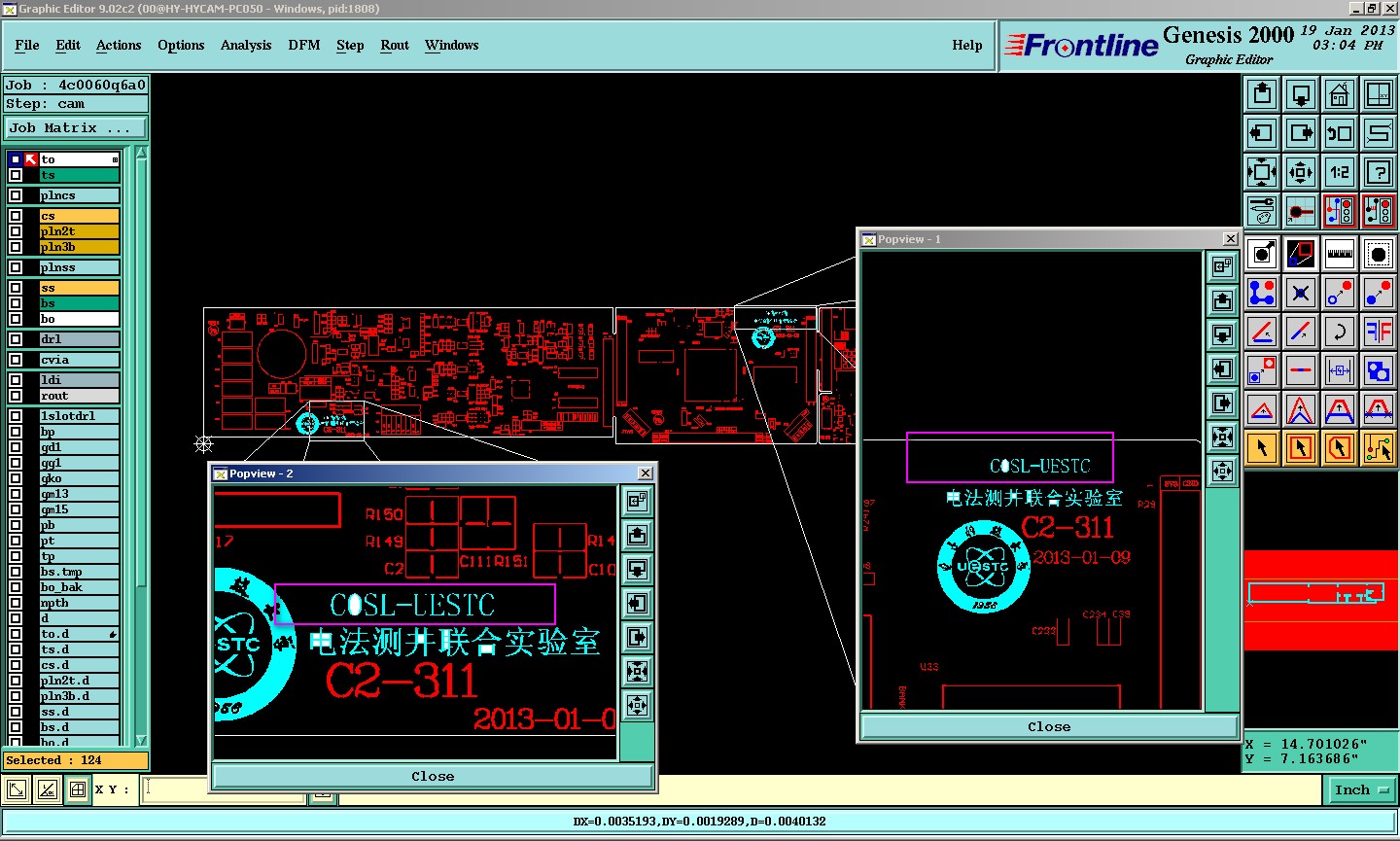Click the connected blue and red nodes icon
This screenshot has height=841, width=1400.
point(1262,293)
